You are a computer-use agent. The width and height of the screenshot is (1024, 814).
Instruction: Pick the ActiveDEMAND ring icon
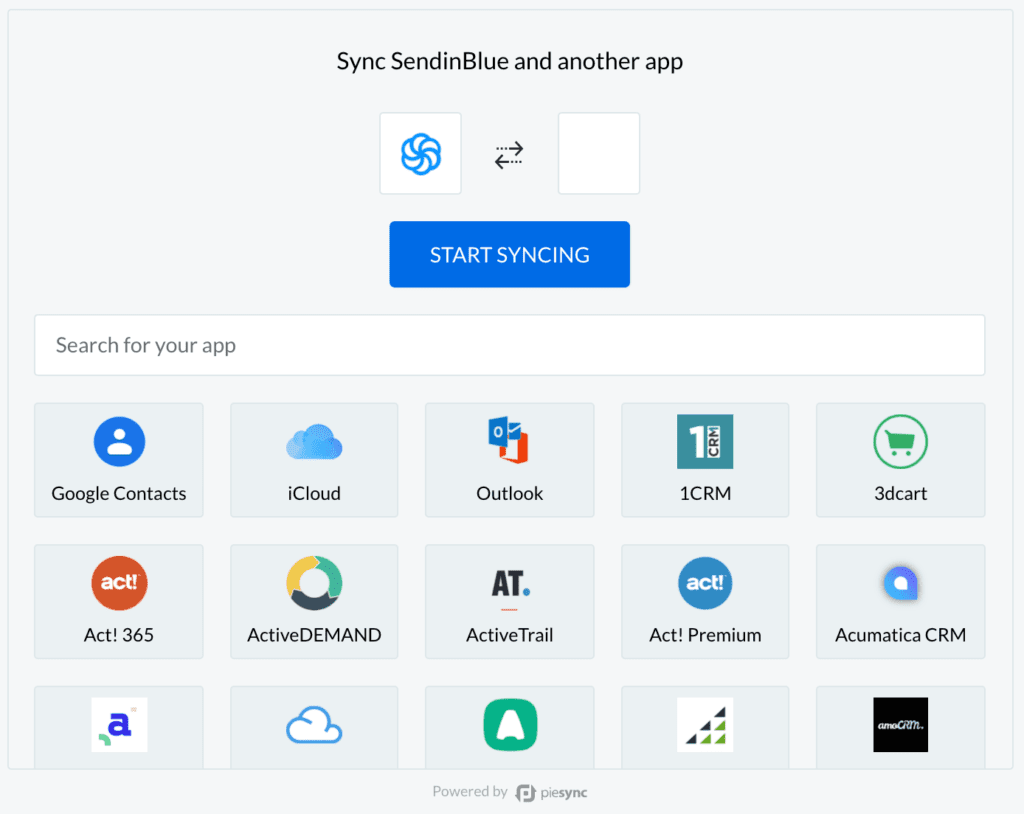[x=314, y=583]
